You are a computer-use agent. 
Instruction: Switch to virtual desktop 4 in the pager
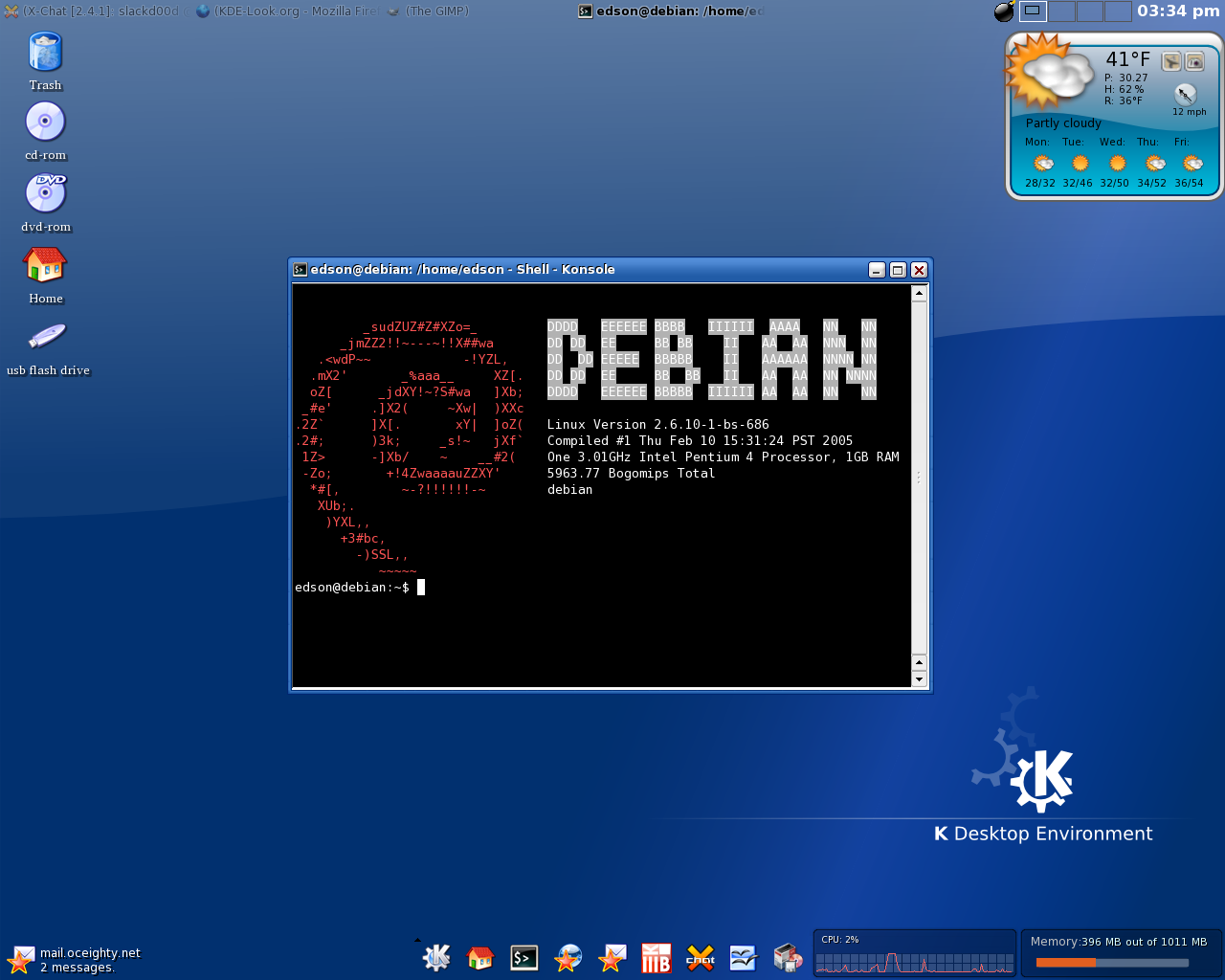coord(1118,11)
